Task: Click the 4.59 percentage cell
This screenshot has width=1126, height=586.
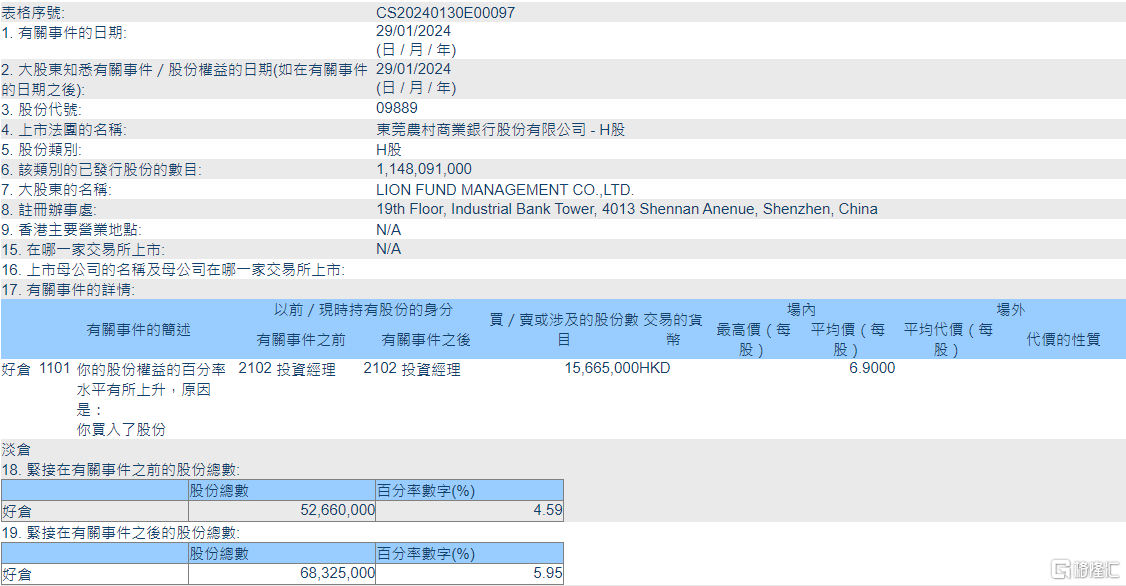Action: pos(548,511)
